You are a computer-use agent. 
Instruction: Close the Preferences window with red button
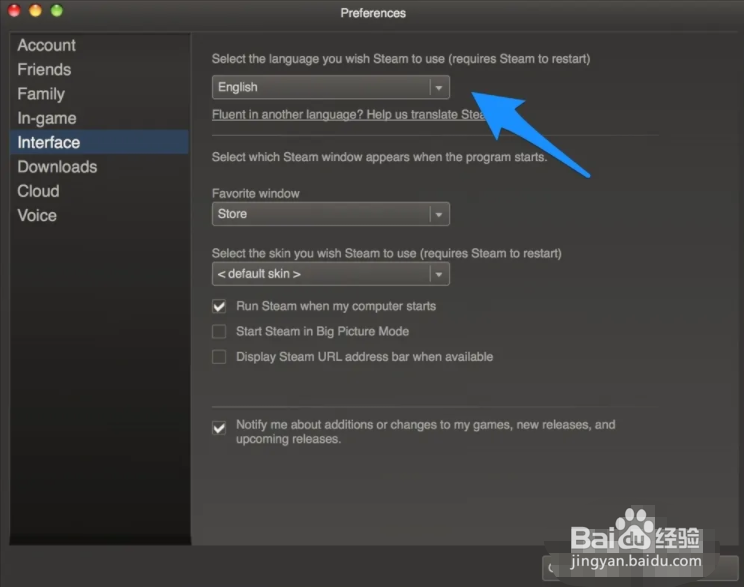pos(14,10)
